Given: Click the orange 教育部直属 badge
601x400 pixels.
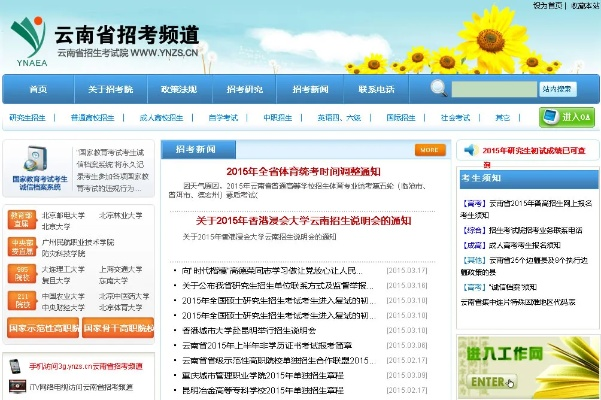Looking at the screenshot, I should (x=21, y=218).
